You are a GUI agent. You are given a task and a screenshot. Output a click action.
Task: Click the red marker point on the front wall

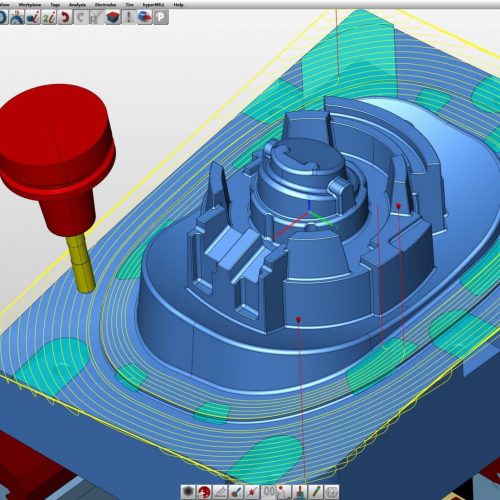coord(298,320)
